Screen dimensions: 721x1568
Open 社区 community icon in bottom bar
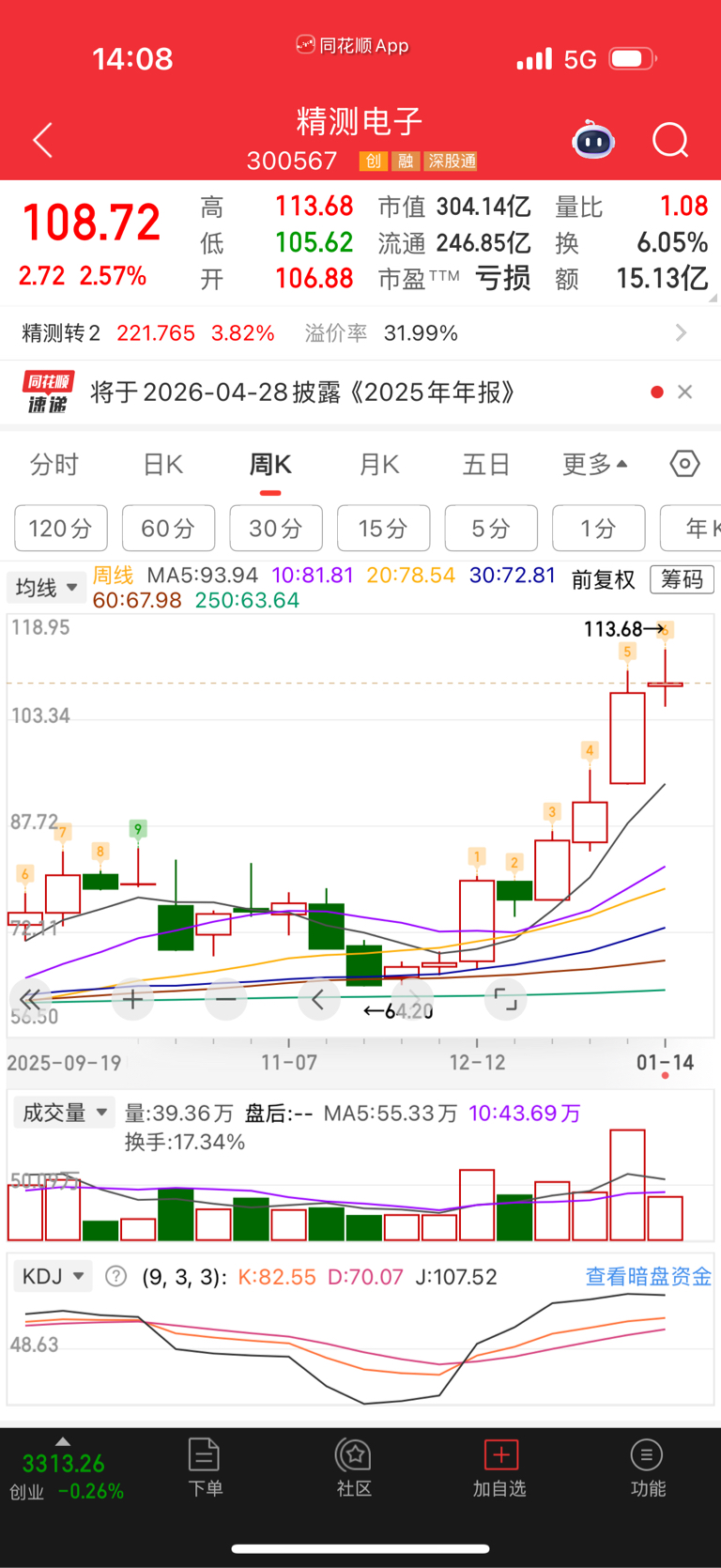[354, 1455]
